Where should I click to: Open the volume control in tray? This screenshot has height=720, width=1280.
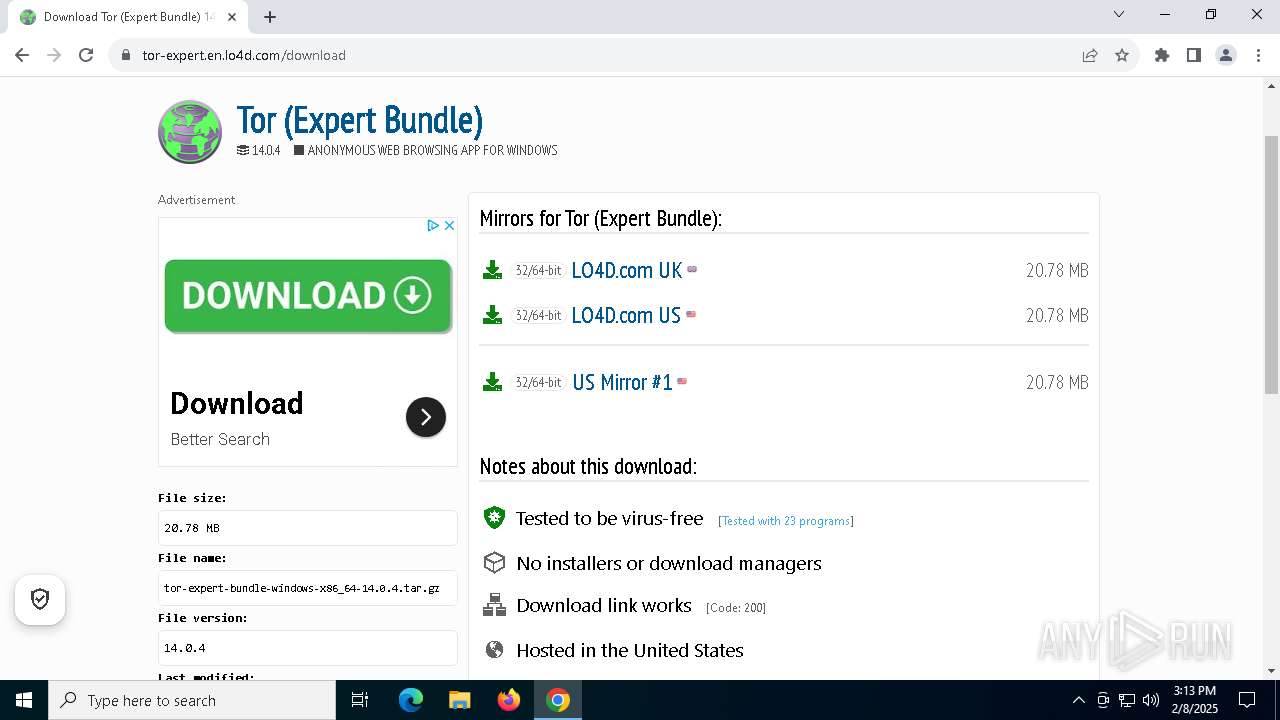tap(1151, 700)
